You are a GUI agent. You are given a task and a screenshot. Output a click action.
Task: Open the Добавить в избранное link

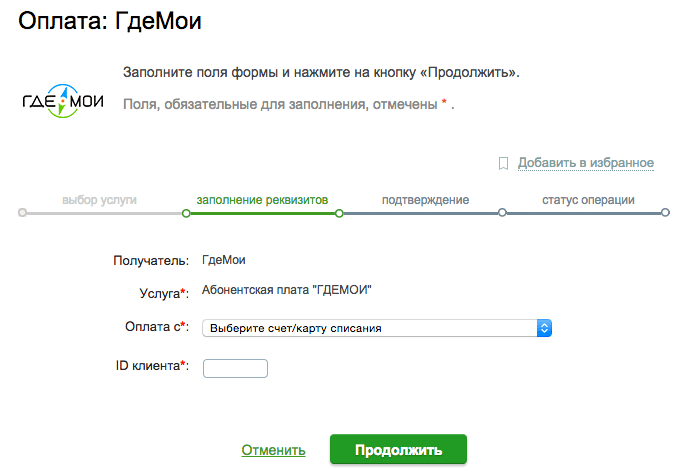coord(586,163)
